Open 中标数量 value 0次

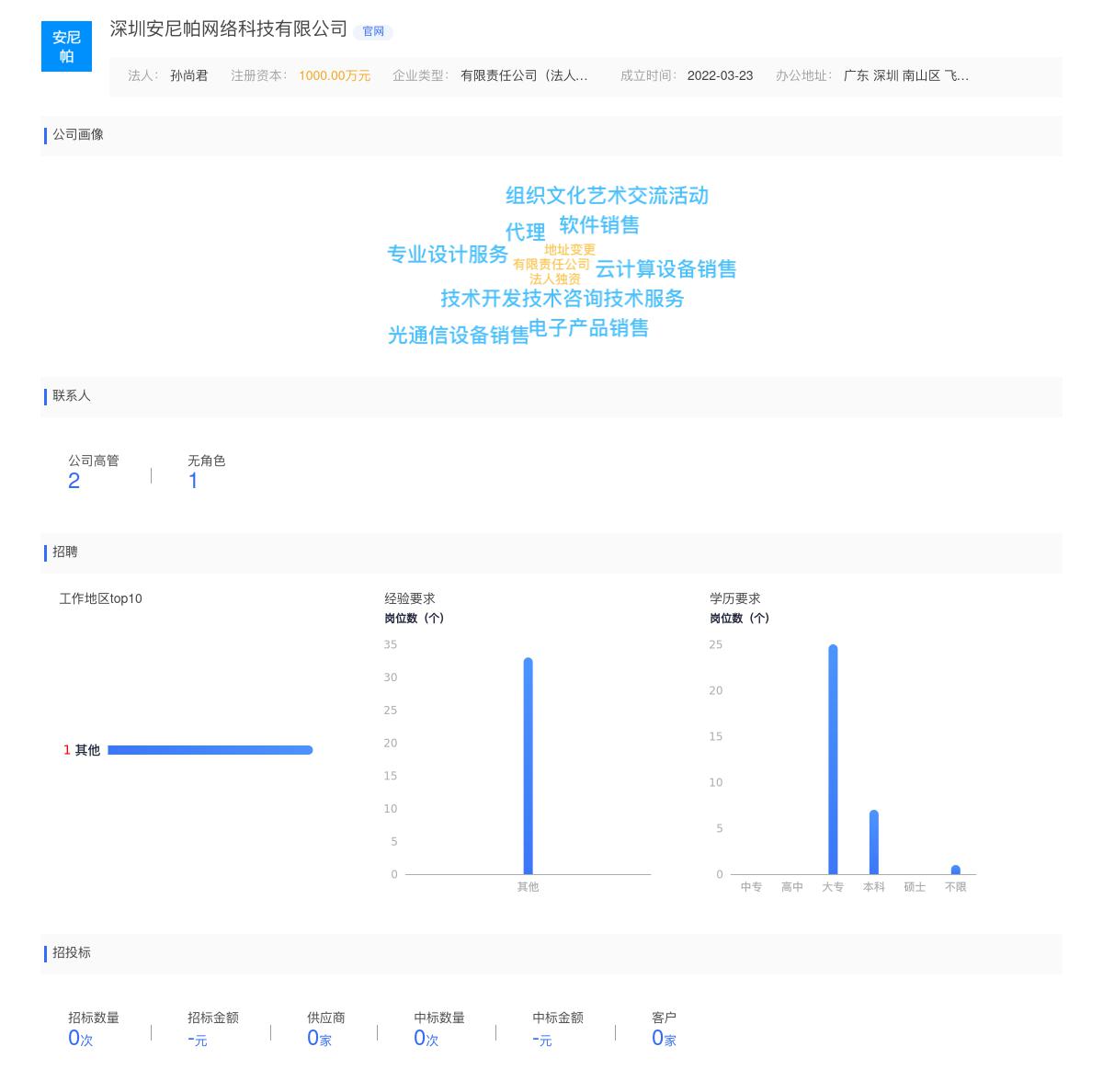(426, 1039)
